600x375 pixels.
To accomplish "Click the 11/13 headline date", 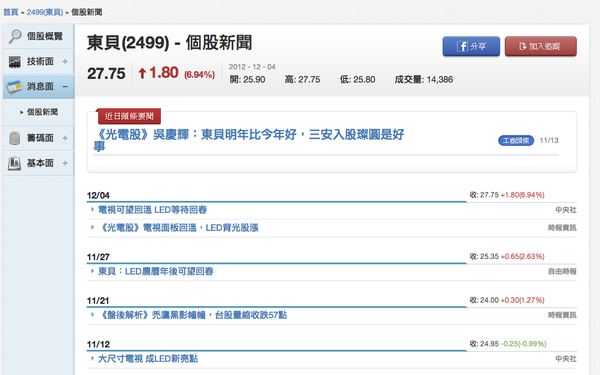I will coord(549,140).
